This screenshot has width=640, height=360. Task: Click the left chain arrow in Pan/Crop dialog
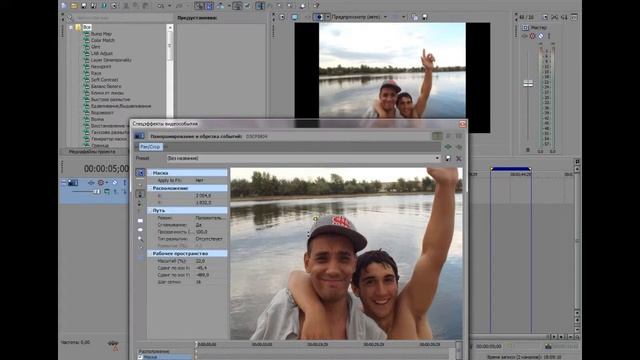(448, 147)
